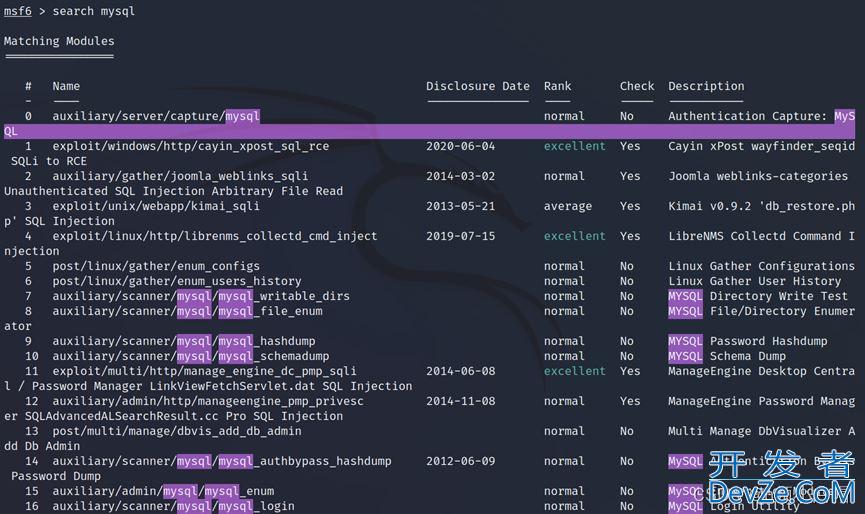
Task: Click 'Yes' check value in kimai_sqli row
Action: click(x=630, y=206)
